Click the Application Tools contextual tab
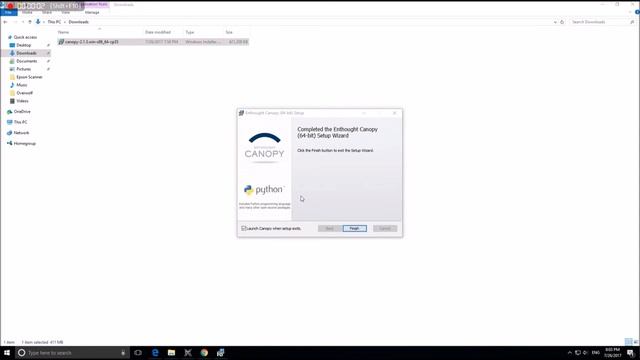The height and width of the screenshot is (360, 640). point(95,4)
